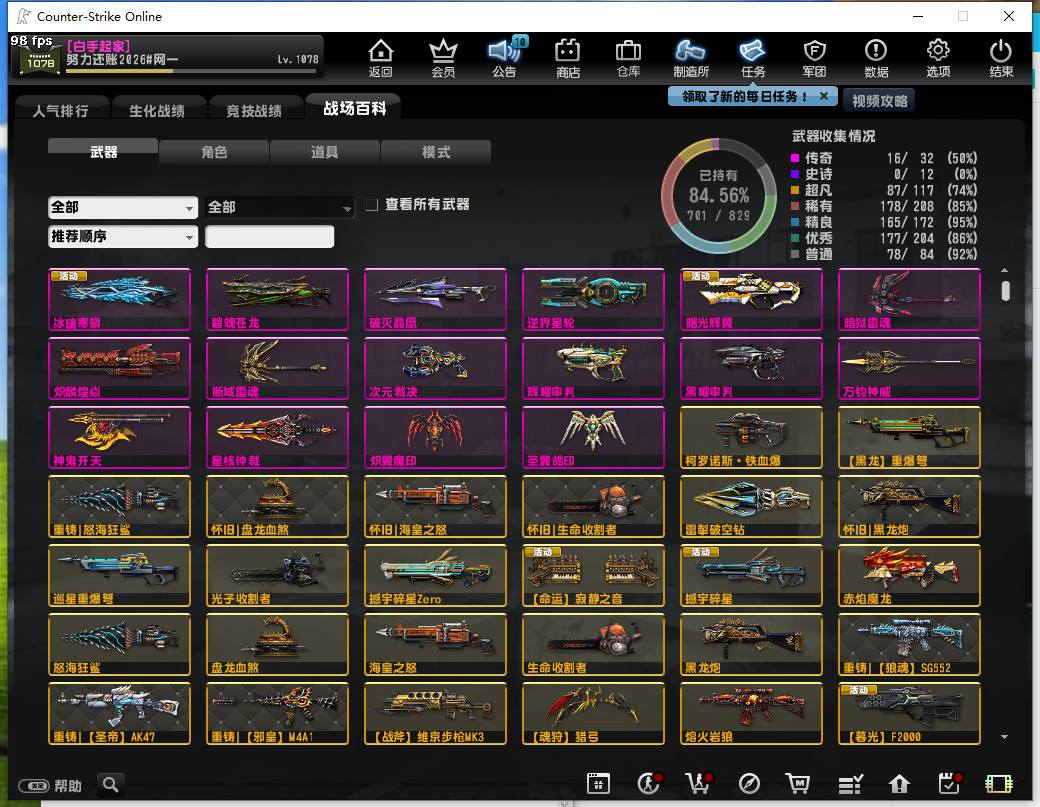
Task: Open the checklist icon in bottom bar
Action: [850, 784]
